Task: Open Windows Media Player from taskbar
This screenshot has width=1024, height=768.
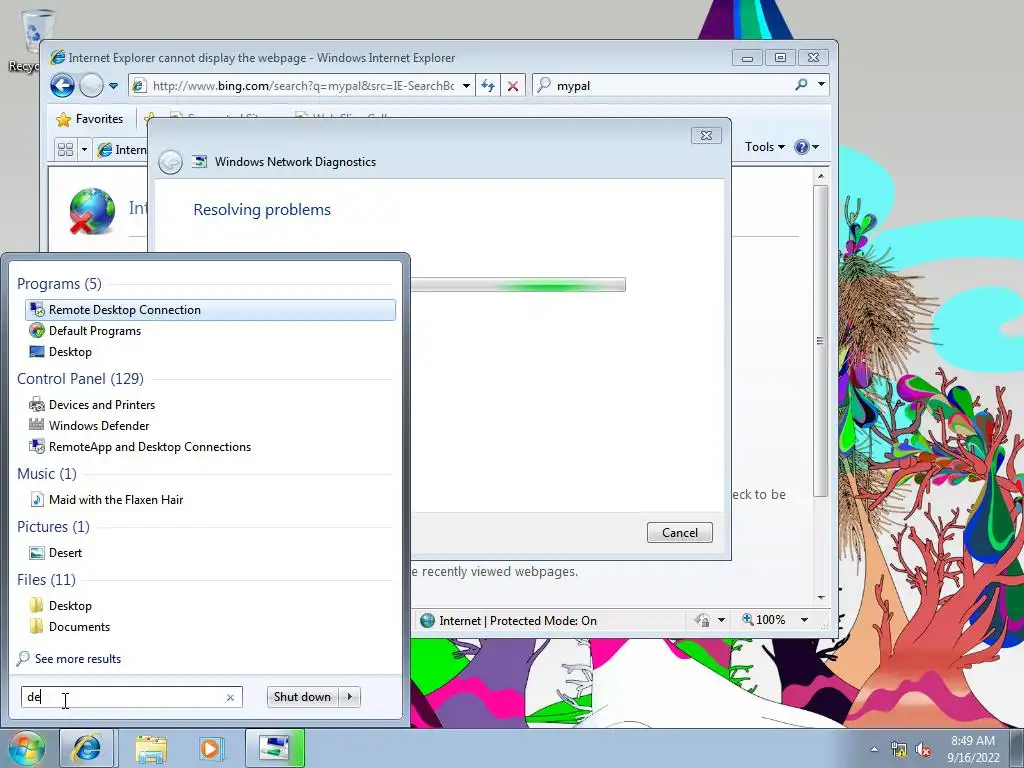Action: [211, 748]
